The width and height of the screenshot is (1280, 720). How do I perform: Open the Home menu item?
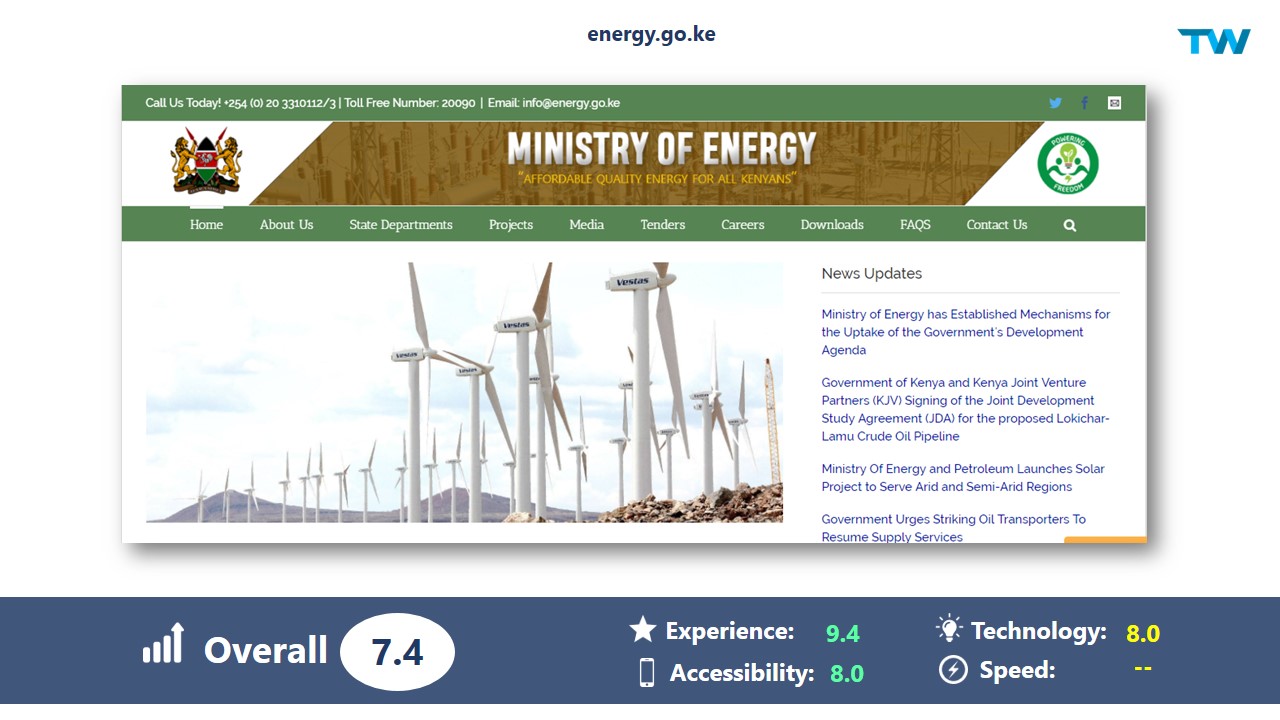(206, 225)
